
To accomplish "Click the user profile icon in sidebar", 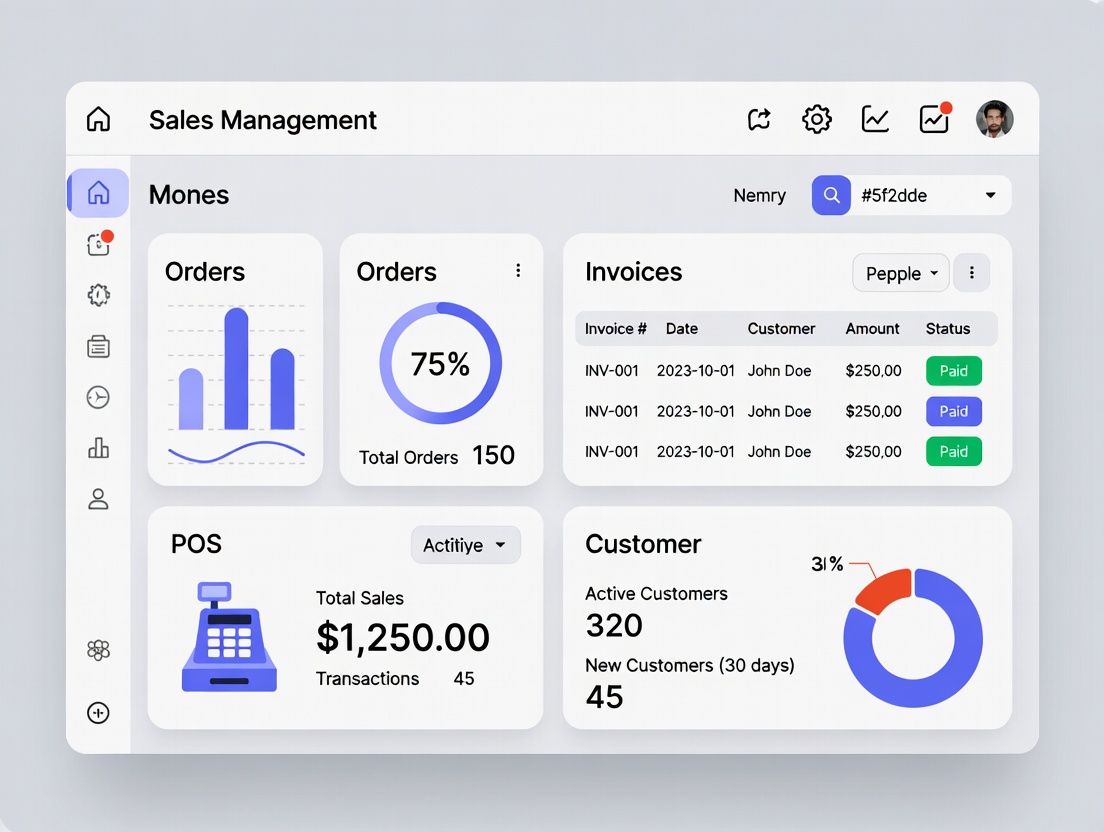I will click(x=98, y=499).
